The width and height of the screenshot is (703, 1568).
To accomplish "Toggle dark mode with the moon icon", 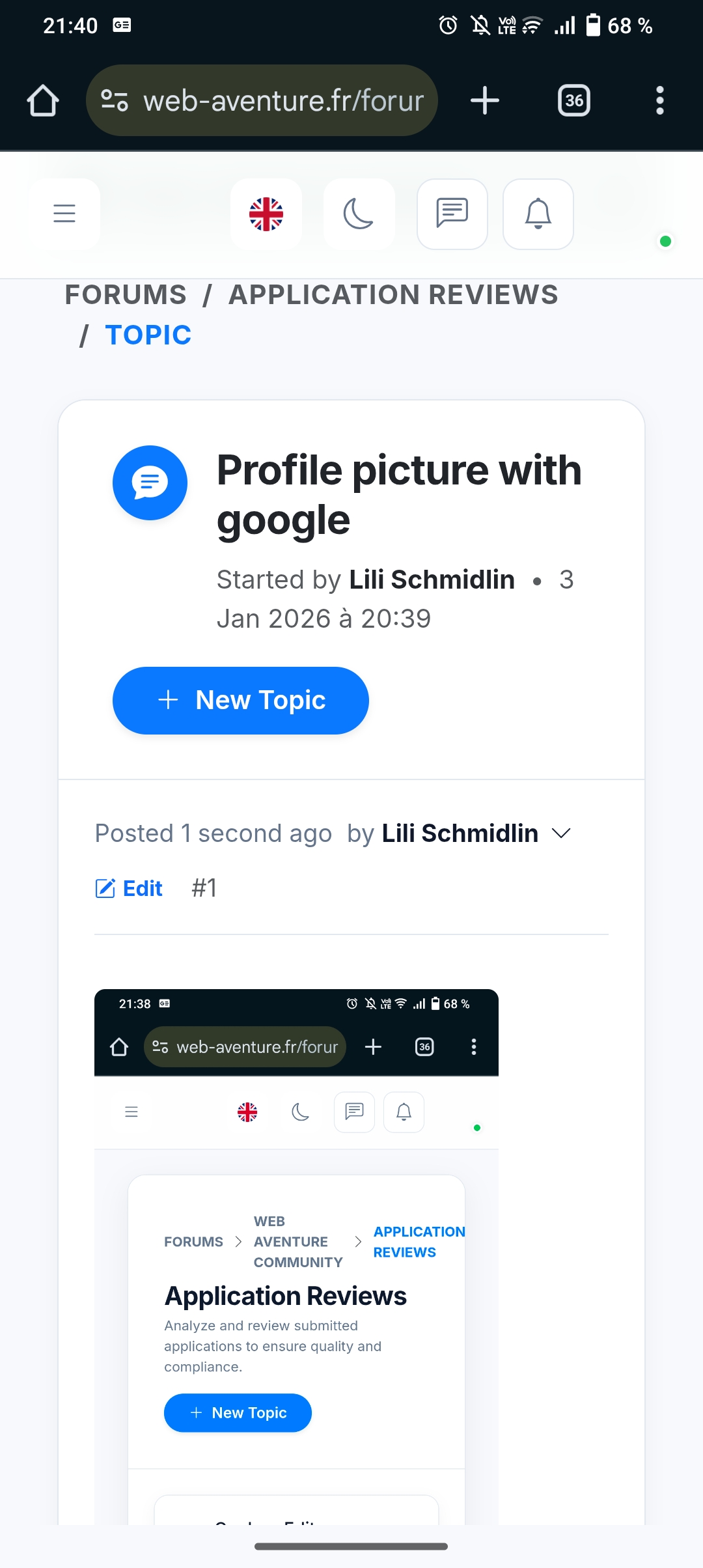I will (x=359, y=214).
